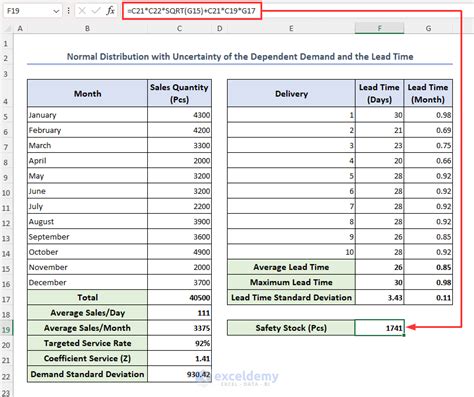This screenshot has height=397, width=474.
Task: Click the Average Sales/Day label
Action: click(x=87, y=313)
